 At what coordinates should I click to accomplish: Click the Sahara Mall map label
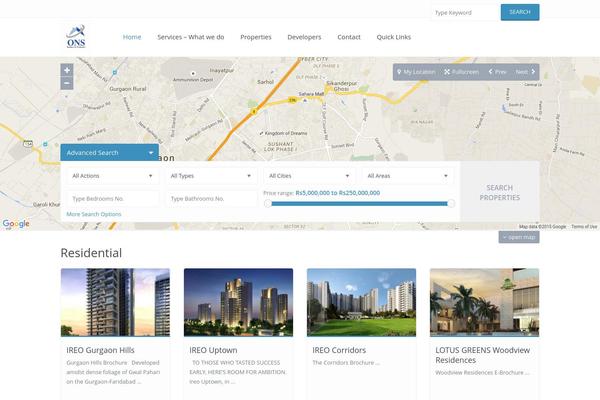pyautogui.click(x=311, y=94)
